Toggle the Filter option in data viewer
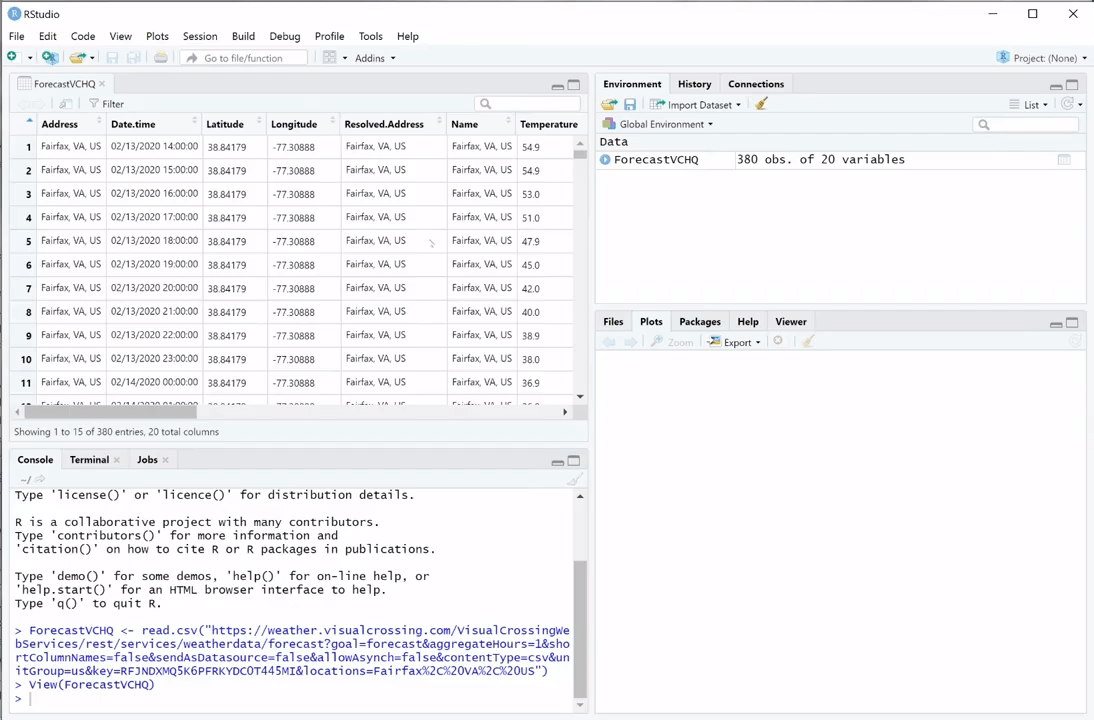 (x=106, y=104)
